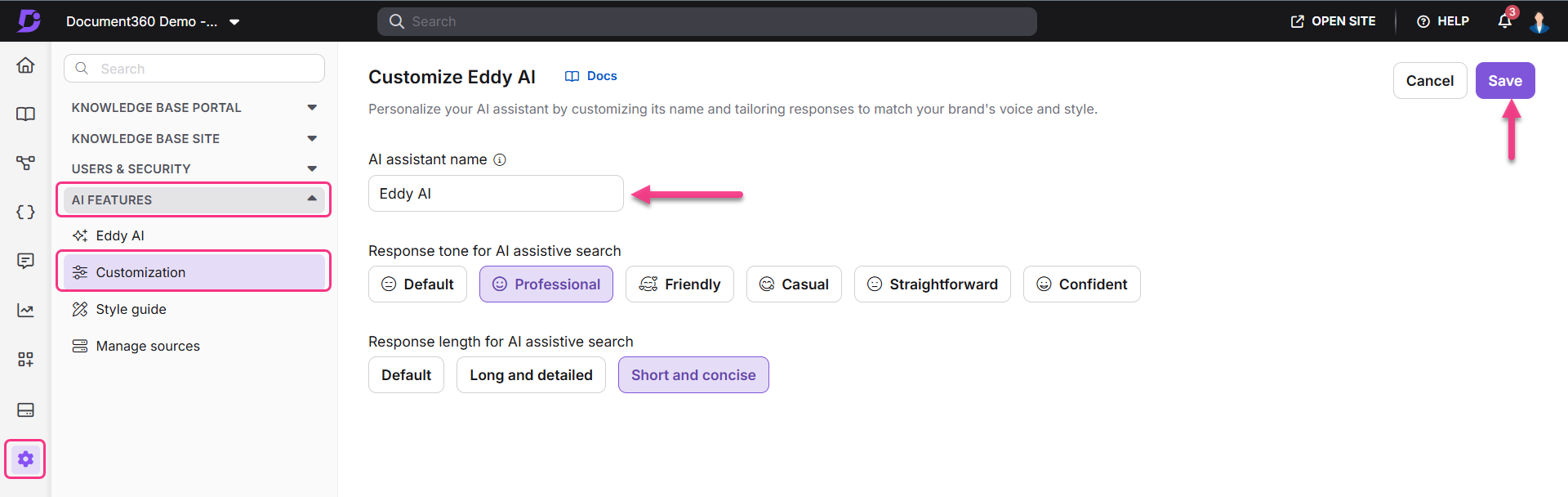This screenshot has height=497, width=1568.
Task: Select the Default response tone
Action: [x=417, y=284]
